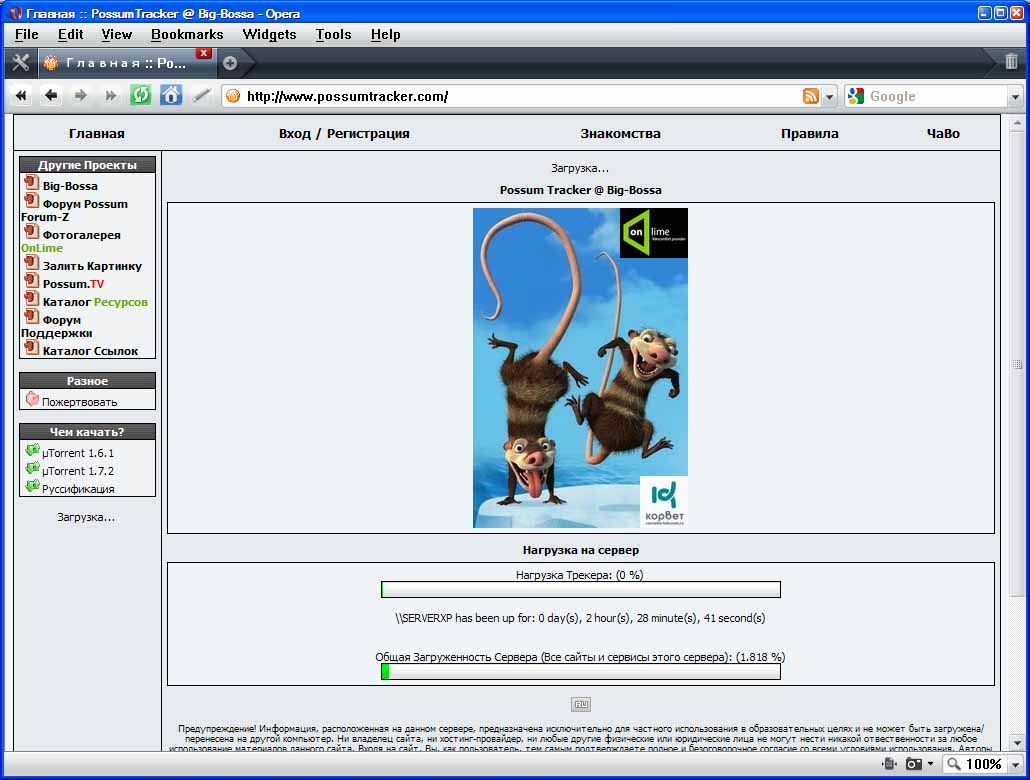Click the Корвет logo on the banner
1030x780 pixels.
tap(664, 501)
